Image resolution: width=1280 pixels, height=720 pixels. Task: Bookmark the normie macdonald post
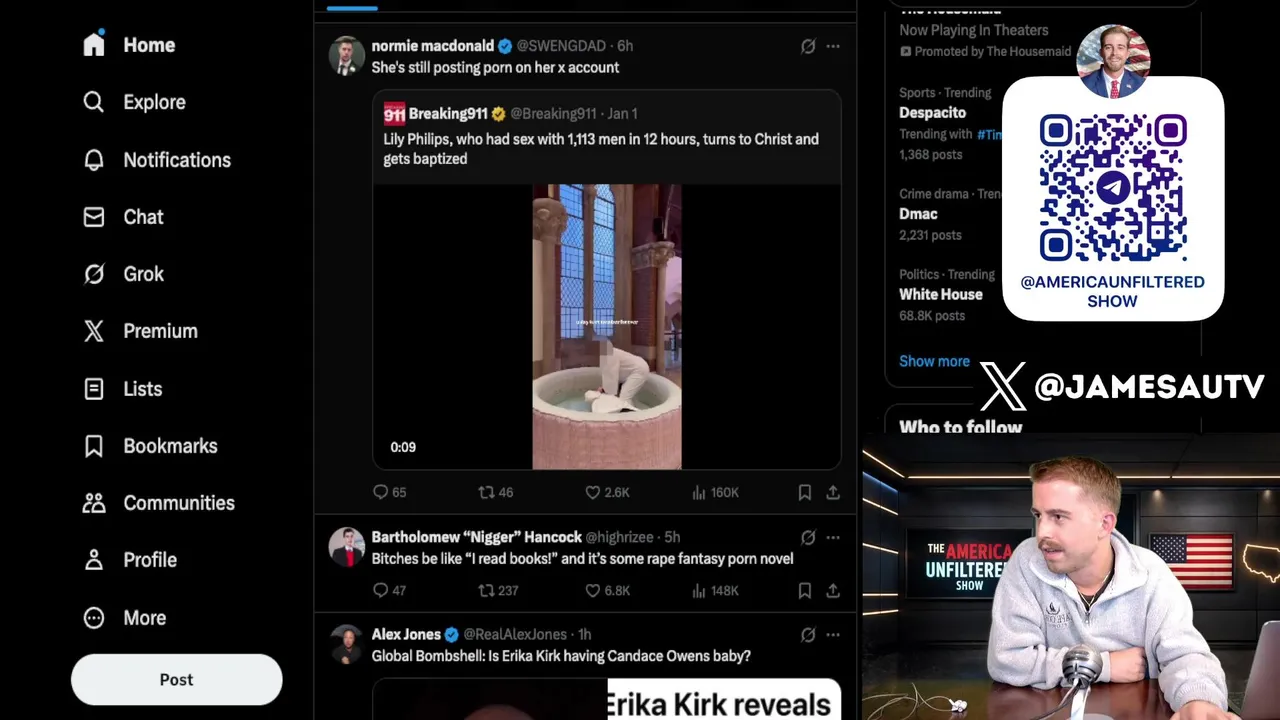pos(805,492)
